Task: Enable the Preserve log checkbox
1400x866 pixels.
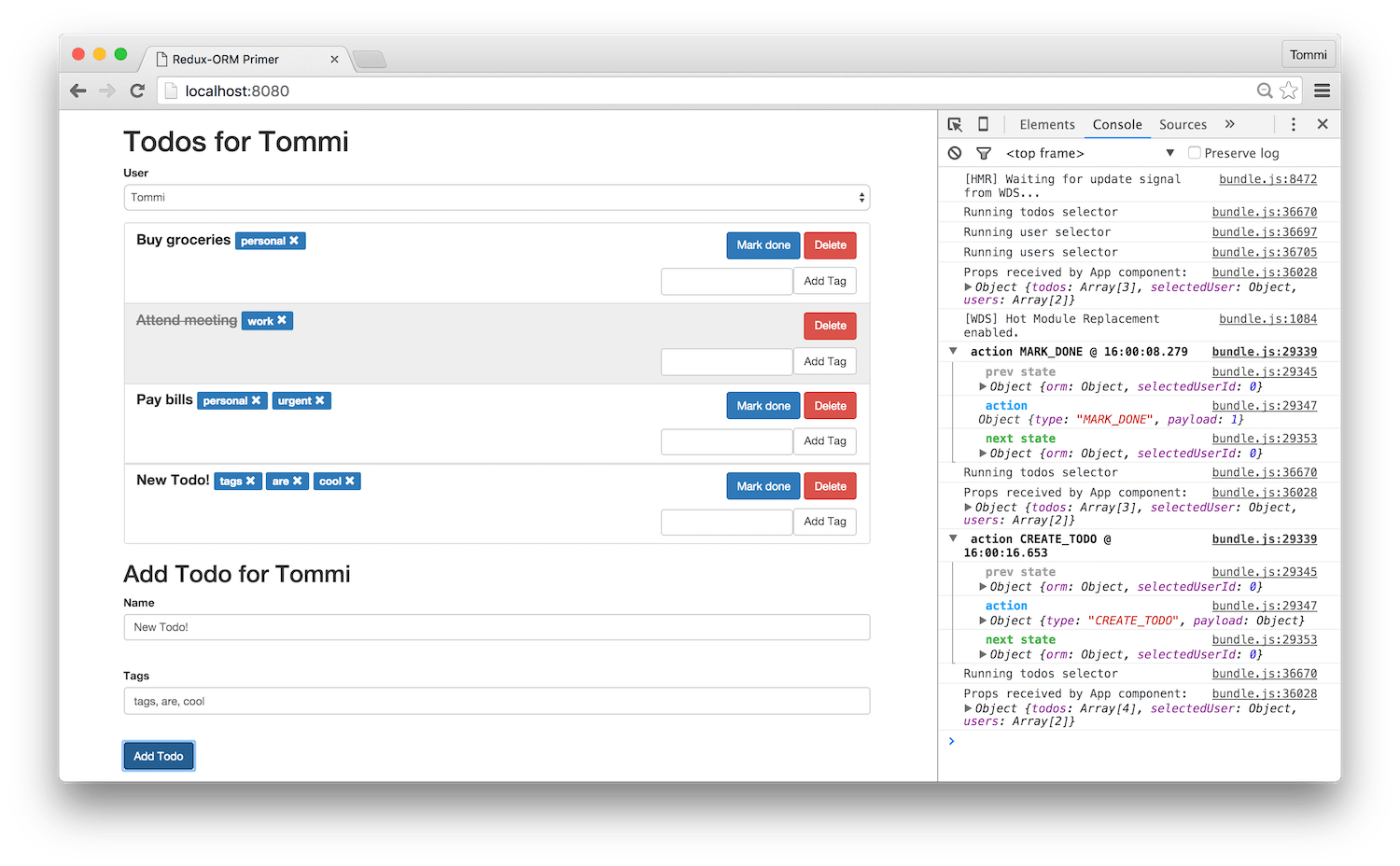Action: [x=1194, y=152]
